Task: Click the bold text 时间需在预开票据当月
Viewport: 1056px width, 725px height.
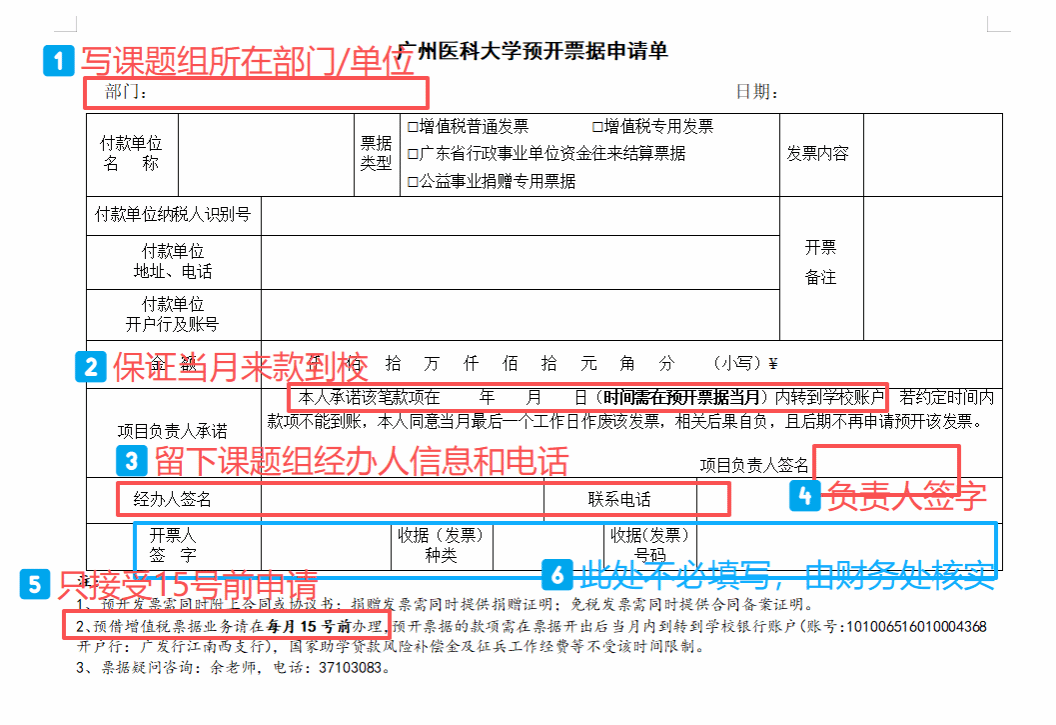Action: coord(682,397)
